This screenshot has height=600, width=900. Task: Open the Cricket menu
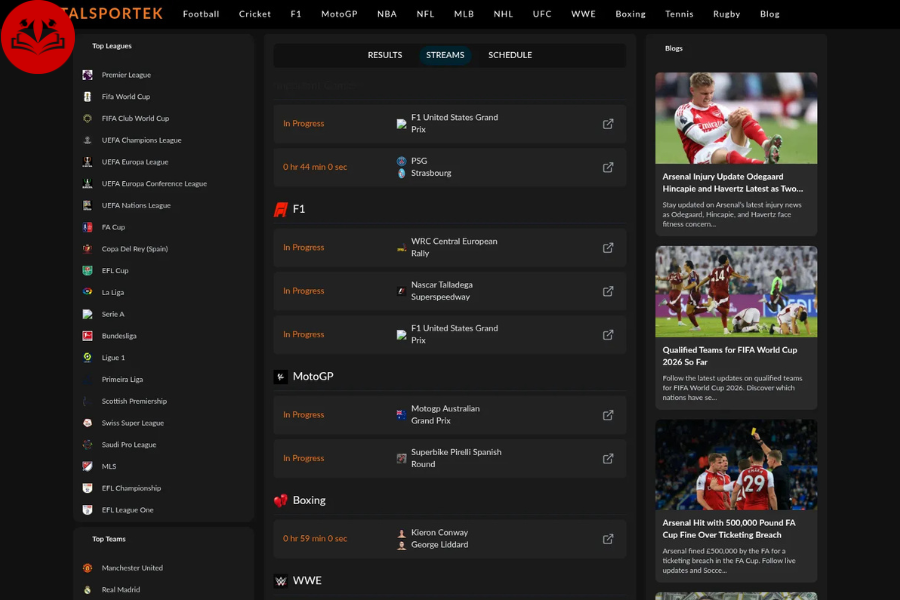click(255, 14)
